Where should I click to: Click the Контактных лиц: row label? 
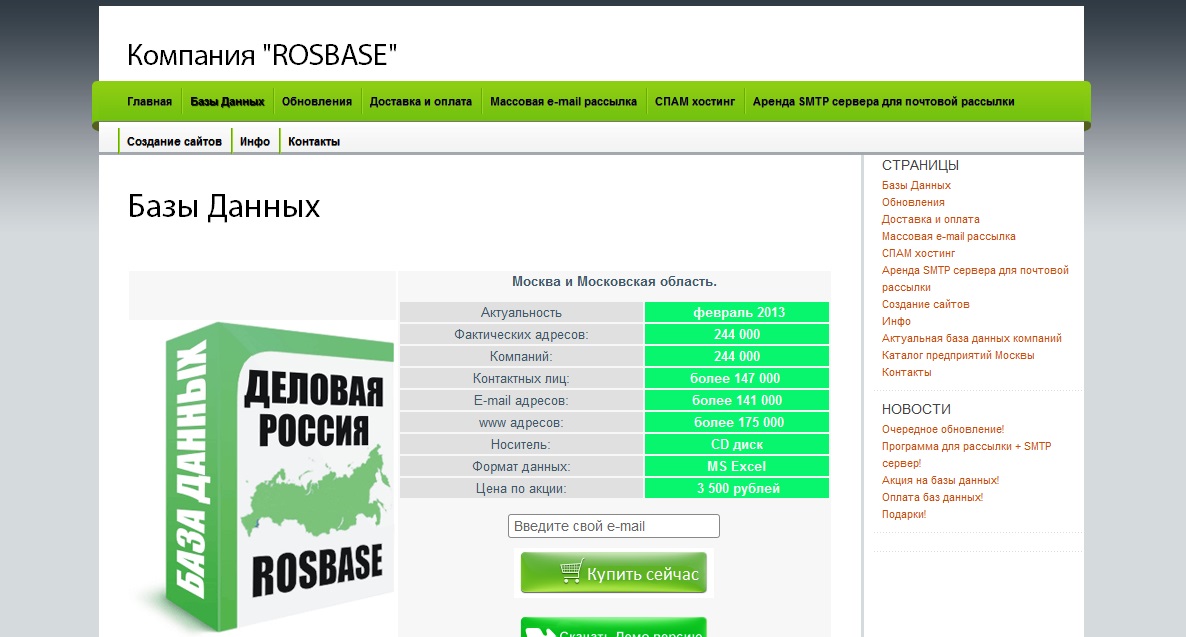[521, 378]
